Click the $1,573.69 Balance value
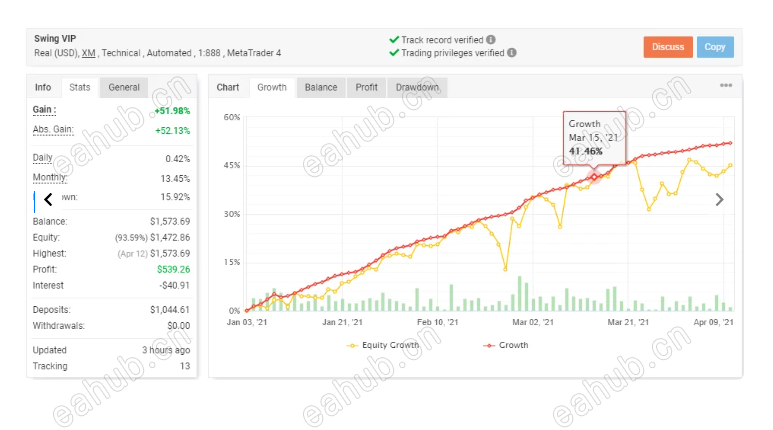773x430 pixels. click(170, 221)
